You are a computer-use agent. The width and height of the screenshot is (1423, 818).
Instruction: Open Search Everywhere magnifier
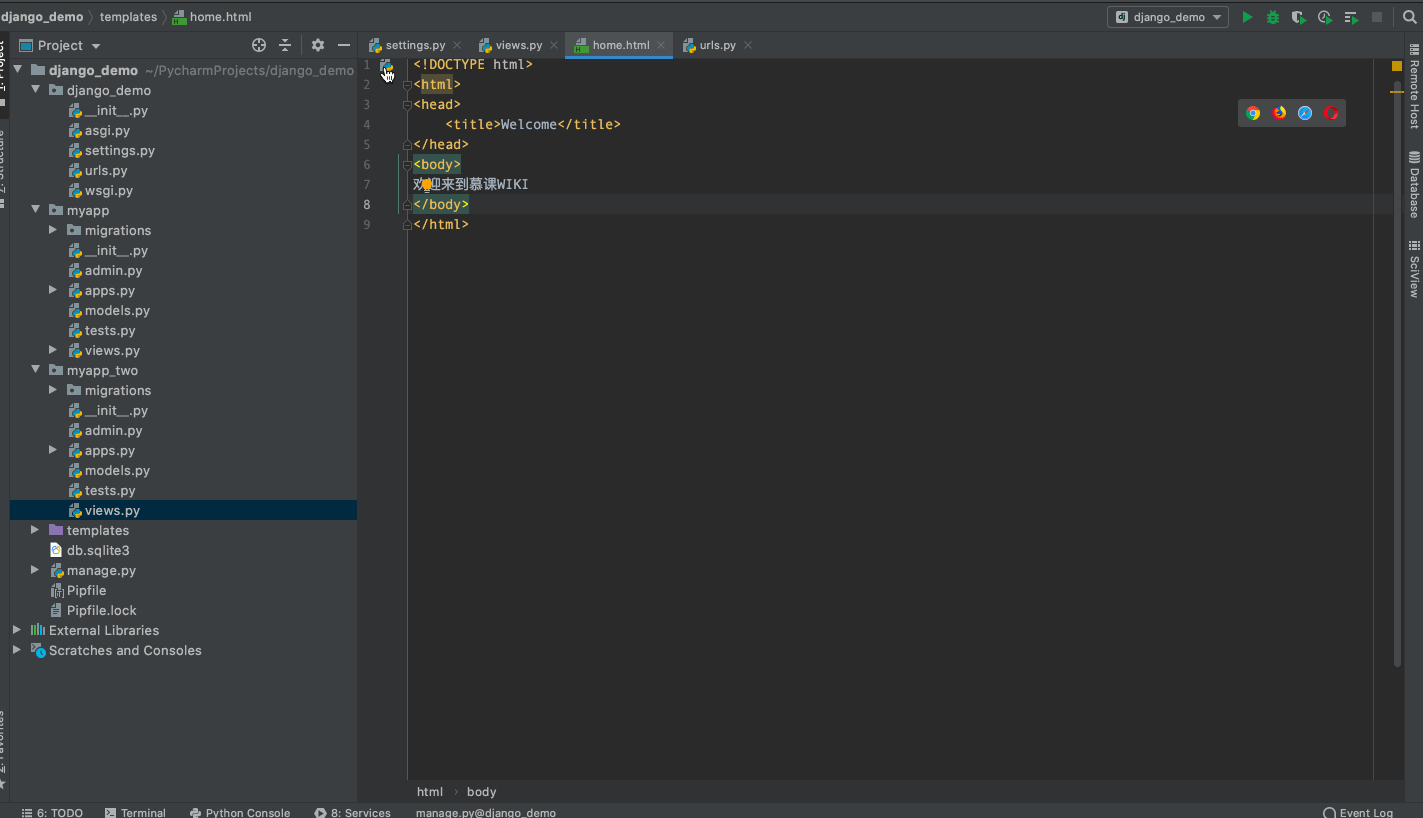[x=1409, y=17]
